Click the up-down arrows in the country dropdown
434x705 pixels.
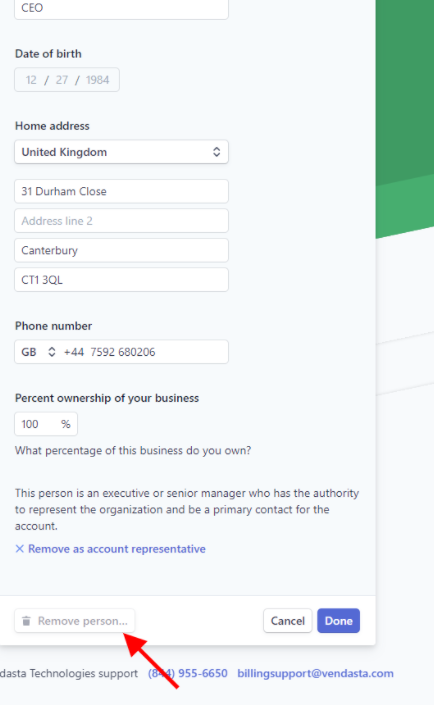[216, 152]
